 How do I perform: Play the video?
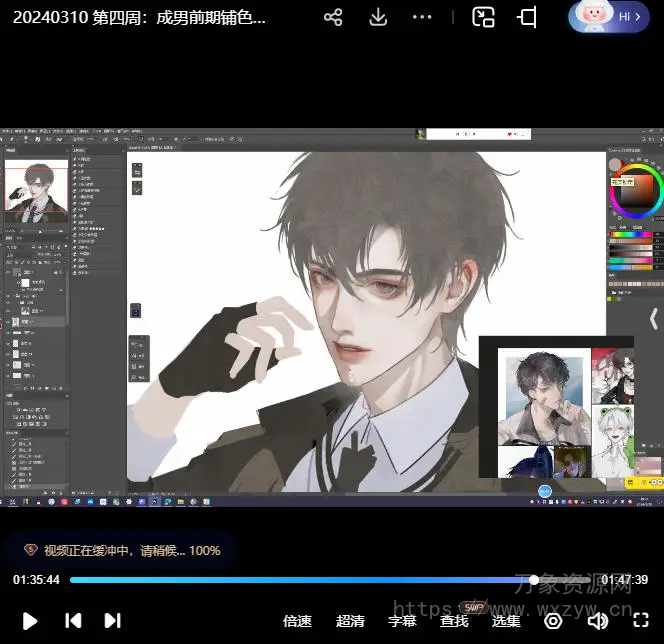pos(30,620)
